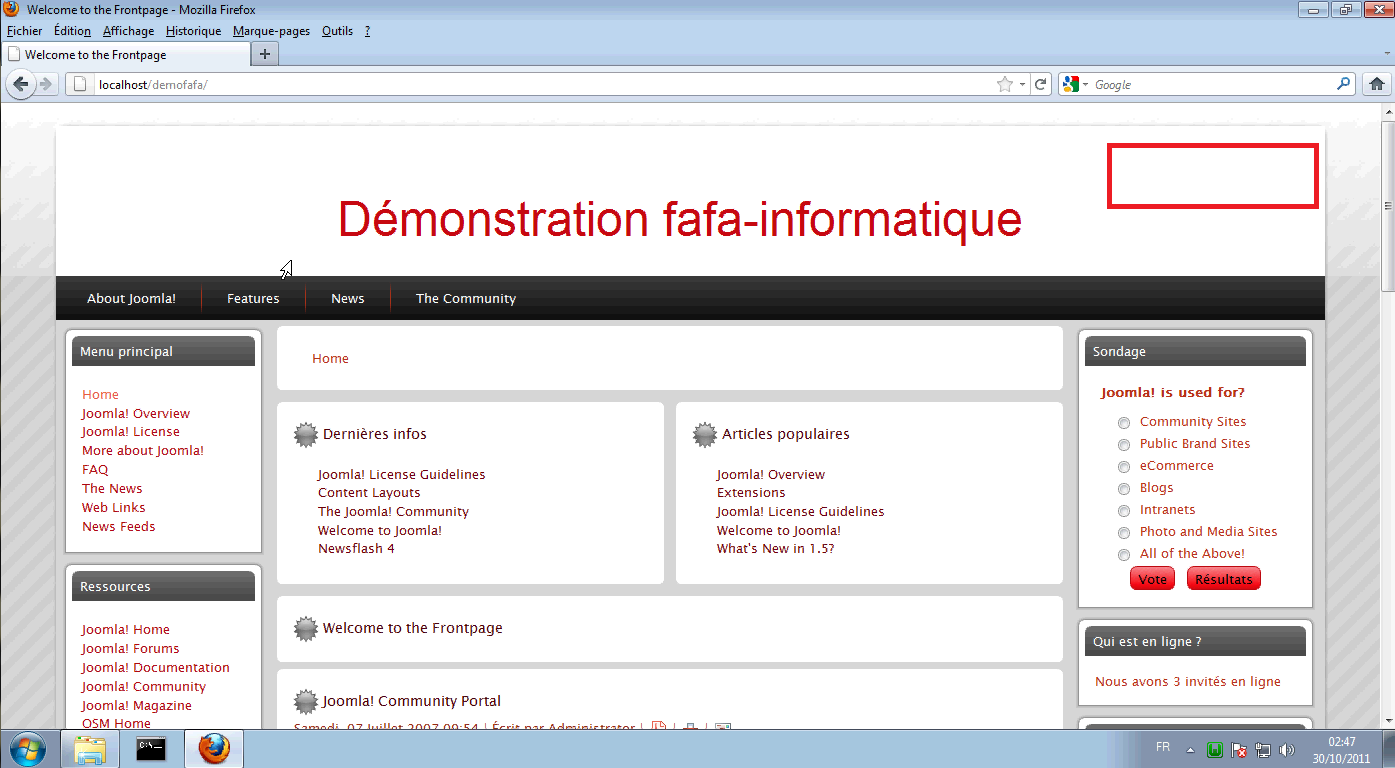The image size is (1395, 768).
Task: Open the News navigation item
Action: [x=348, y=299]
